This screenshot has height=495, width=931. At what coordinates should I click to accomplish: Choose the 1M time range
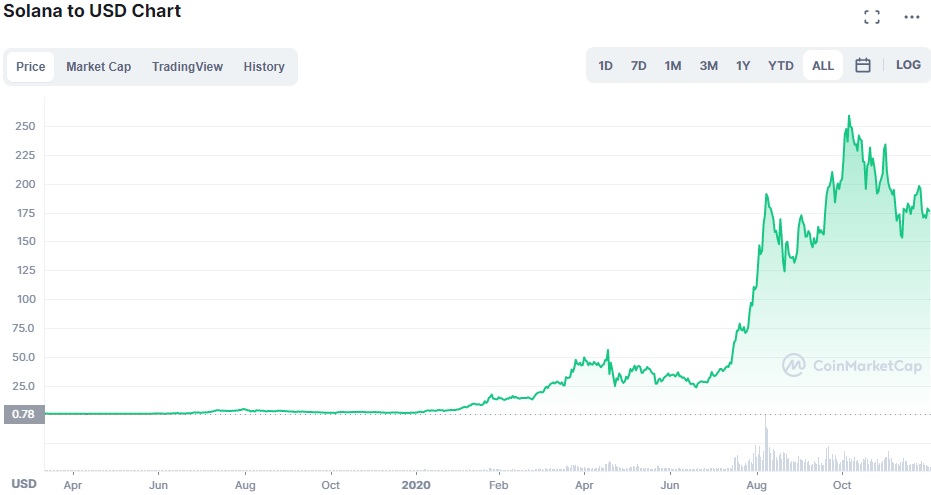(672, 65)
